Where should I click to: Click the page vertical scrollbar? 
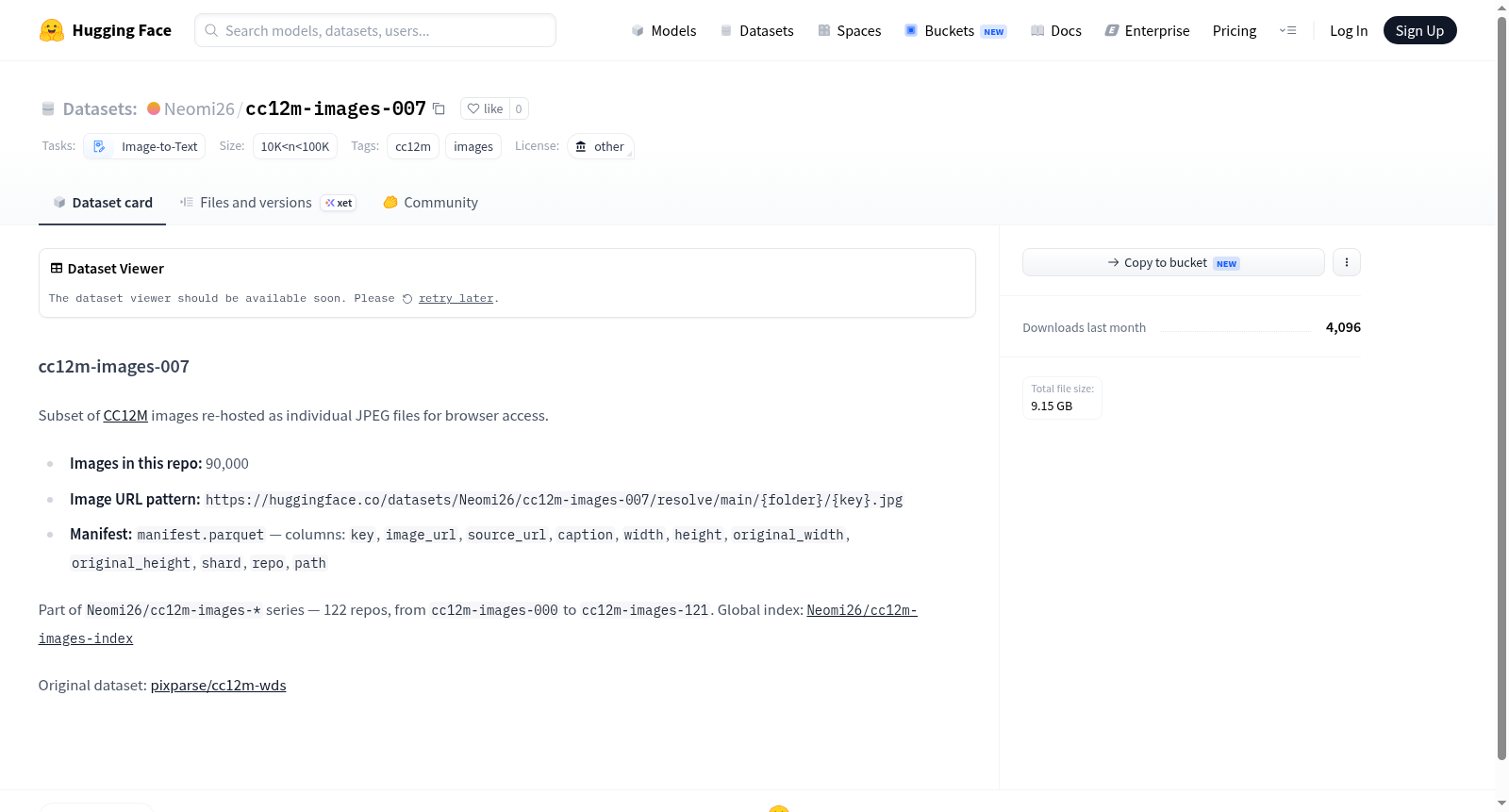(x=1501, y=387)
